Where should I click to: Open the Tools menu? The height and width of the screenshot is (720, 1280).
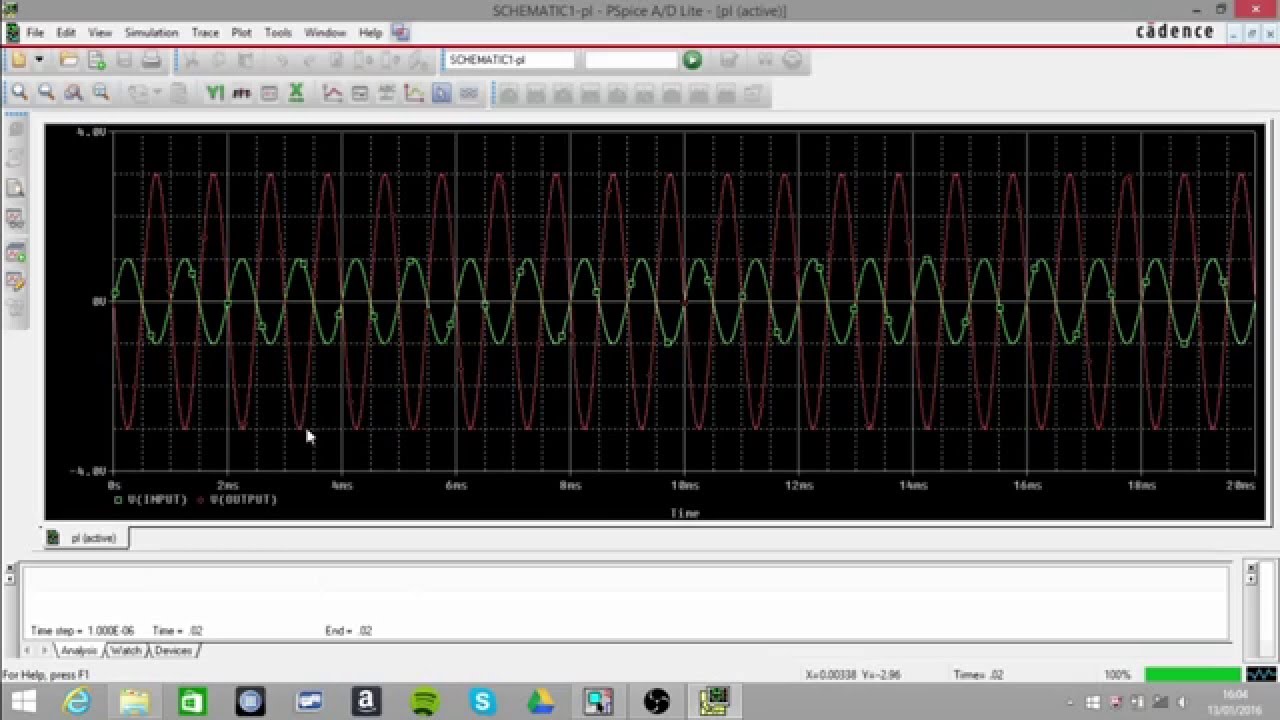point(278,32)
